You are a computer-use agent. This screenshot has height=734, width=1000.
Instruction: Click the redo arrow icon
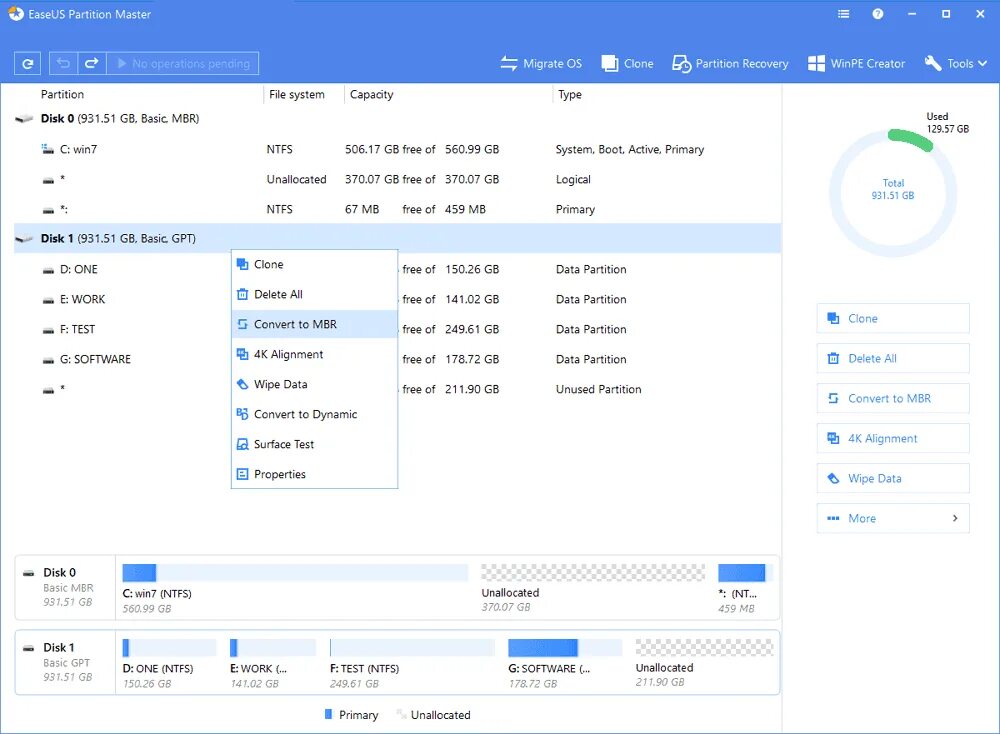click(91, 63)
